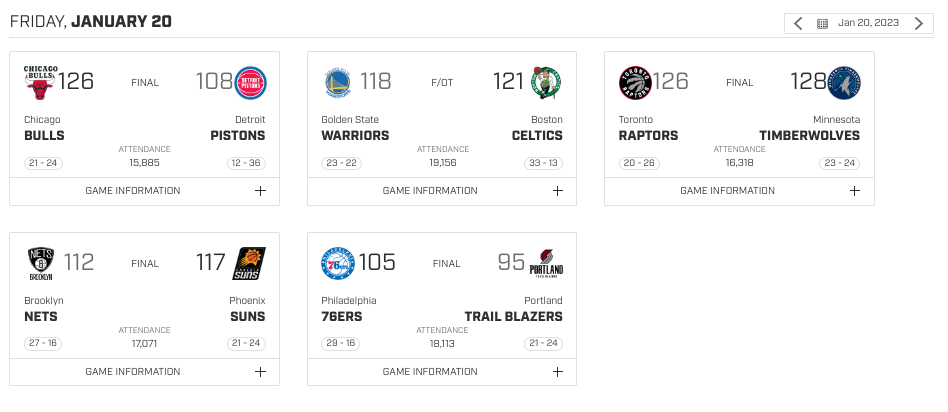948x412 pixels.
Task: Expand Game Information for Nets vs Suns
Action: coord(144,371)
